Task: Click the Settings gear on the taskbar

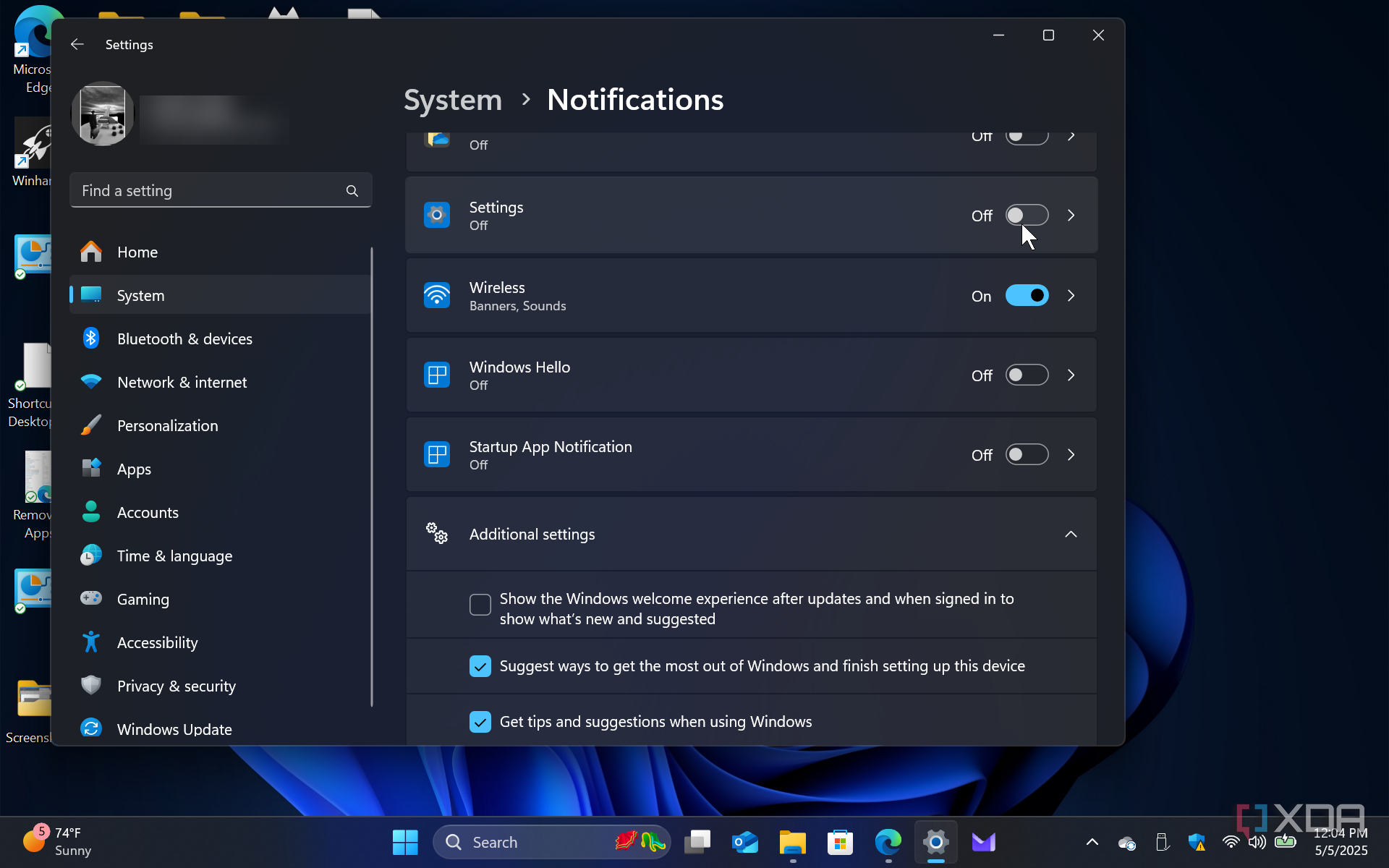Action: coord(935,842)
